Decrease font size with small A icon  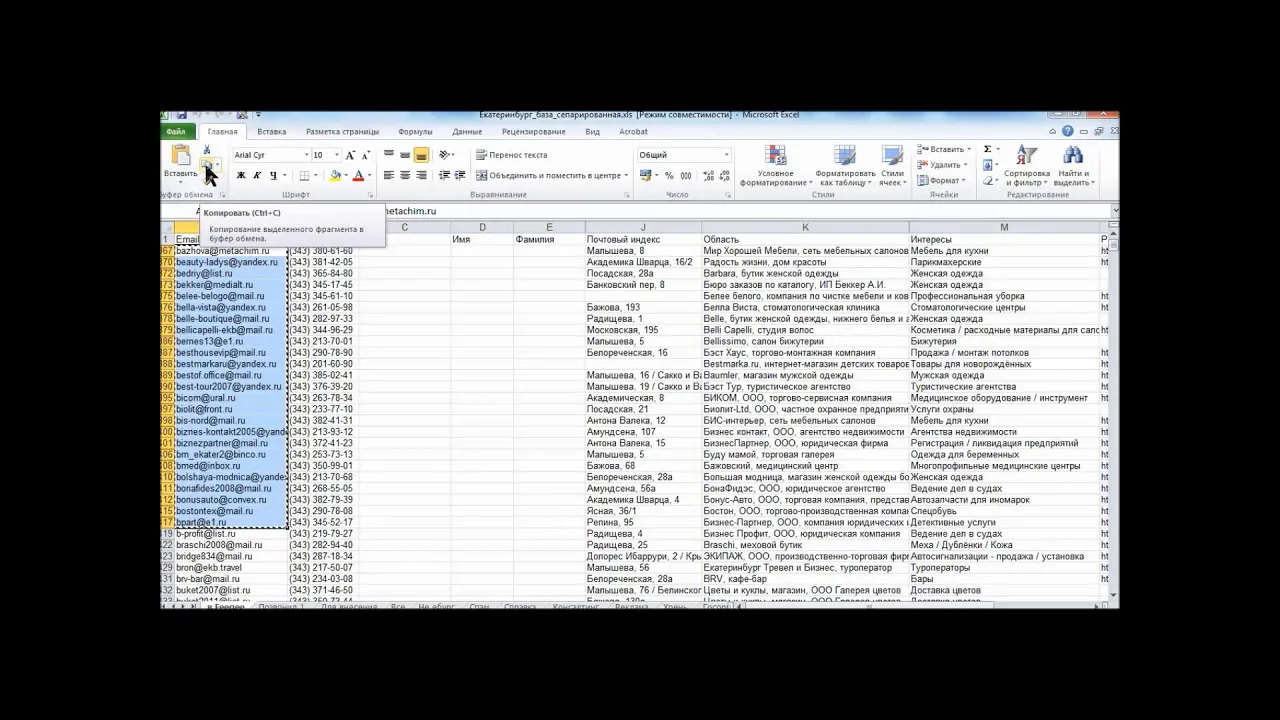365,155
